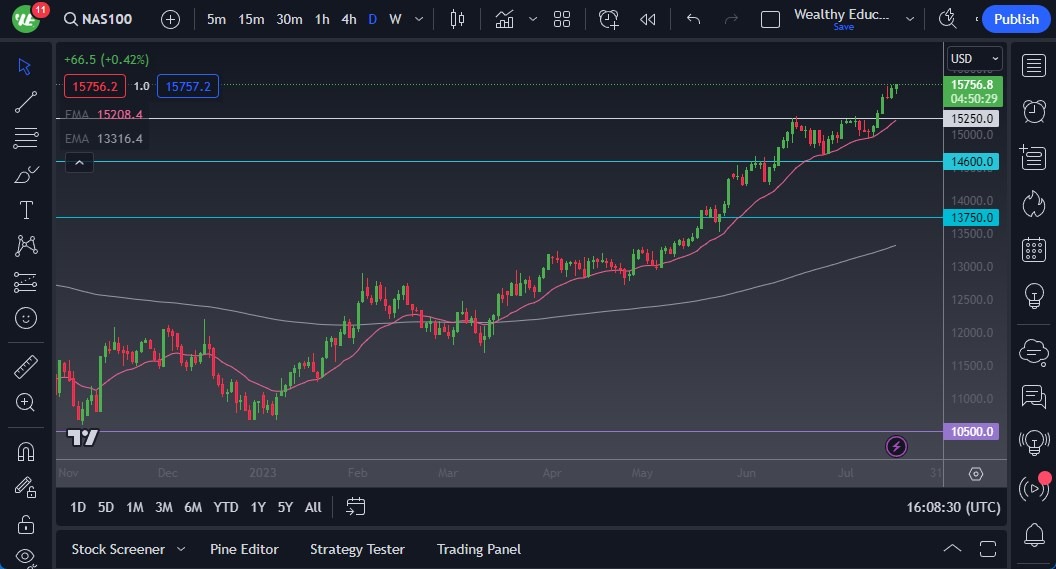Click the bar replay rewind icon
This screenshot has height=569, width=1056.
(x=648, y=19)
